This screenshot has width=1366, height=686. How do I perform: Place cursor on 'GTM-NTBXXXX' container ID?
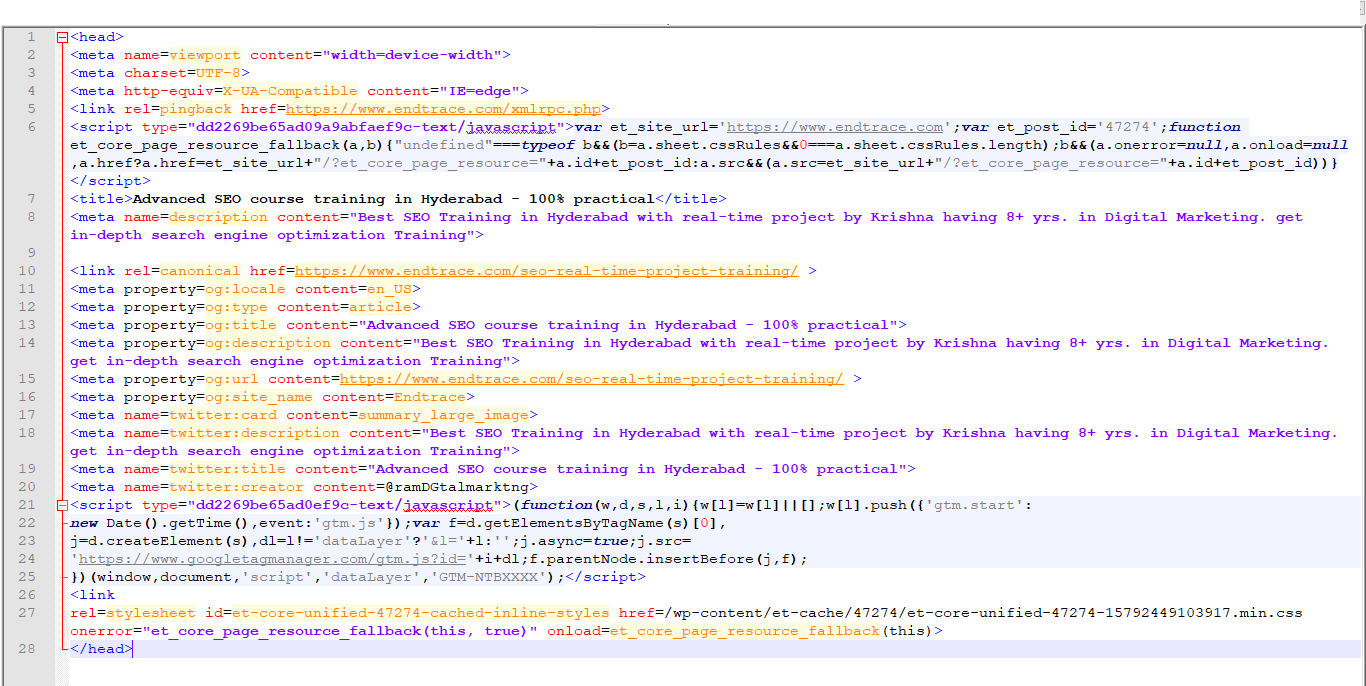coord(488,577)
